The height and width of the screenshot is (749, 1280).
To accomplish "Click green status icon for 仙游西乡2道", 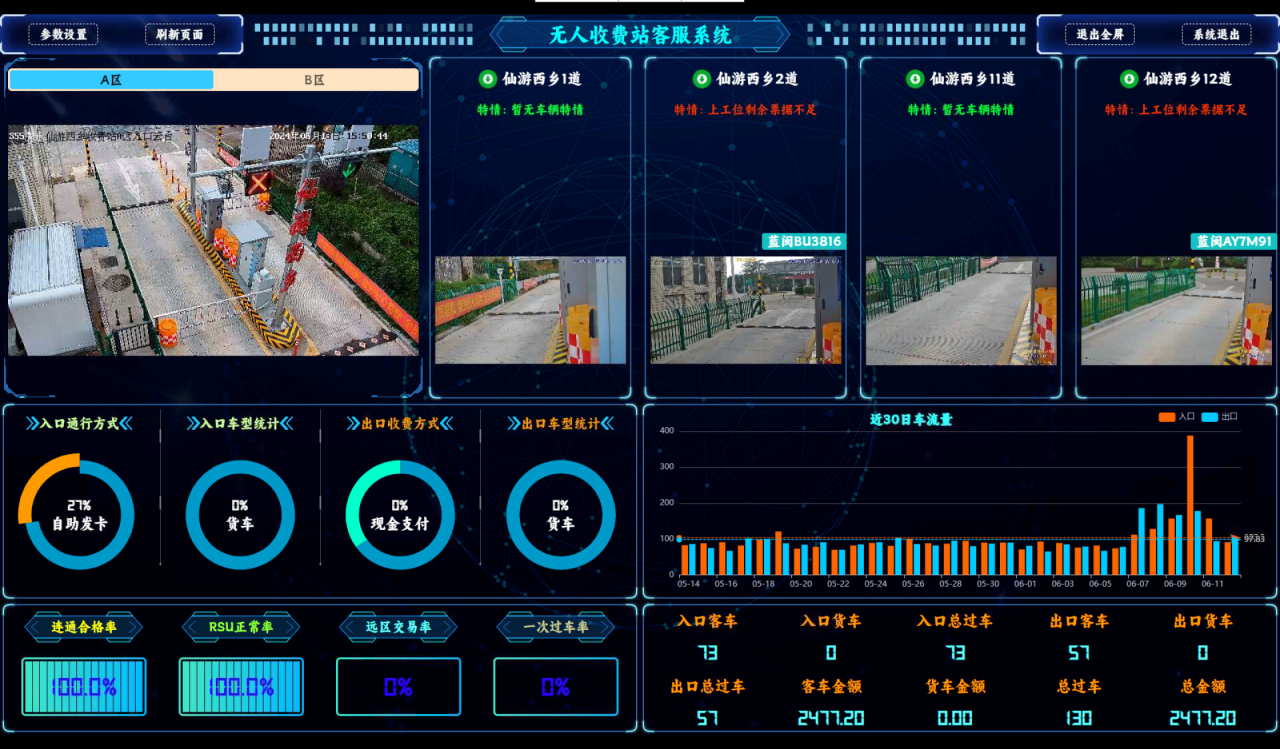I will point(702,79).
